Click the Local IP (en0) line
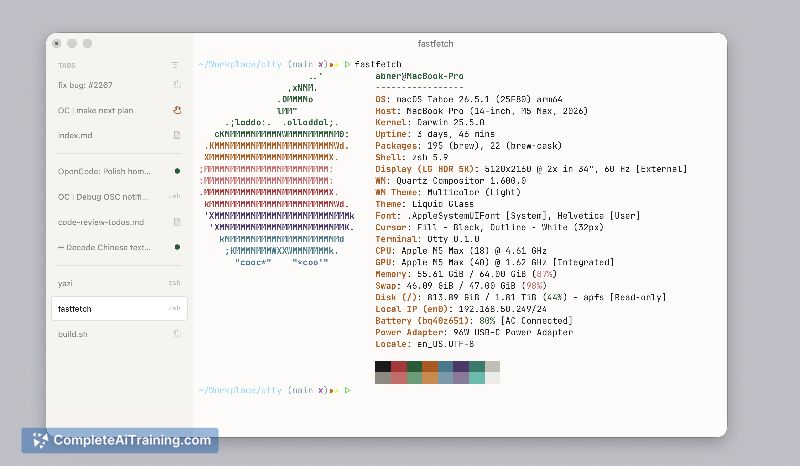 461,309
